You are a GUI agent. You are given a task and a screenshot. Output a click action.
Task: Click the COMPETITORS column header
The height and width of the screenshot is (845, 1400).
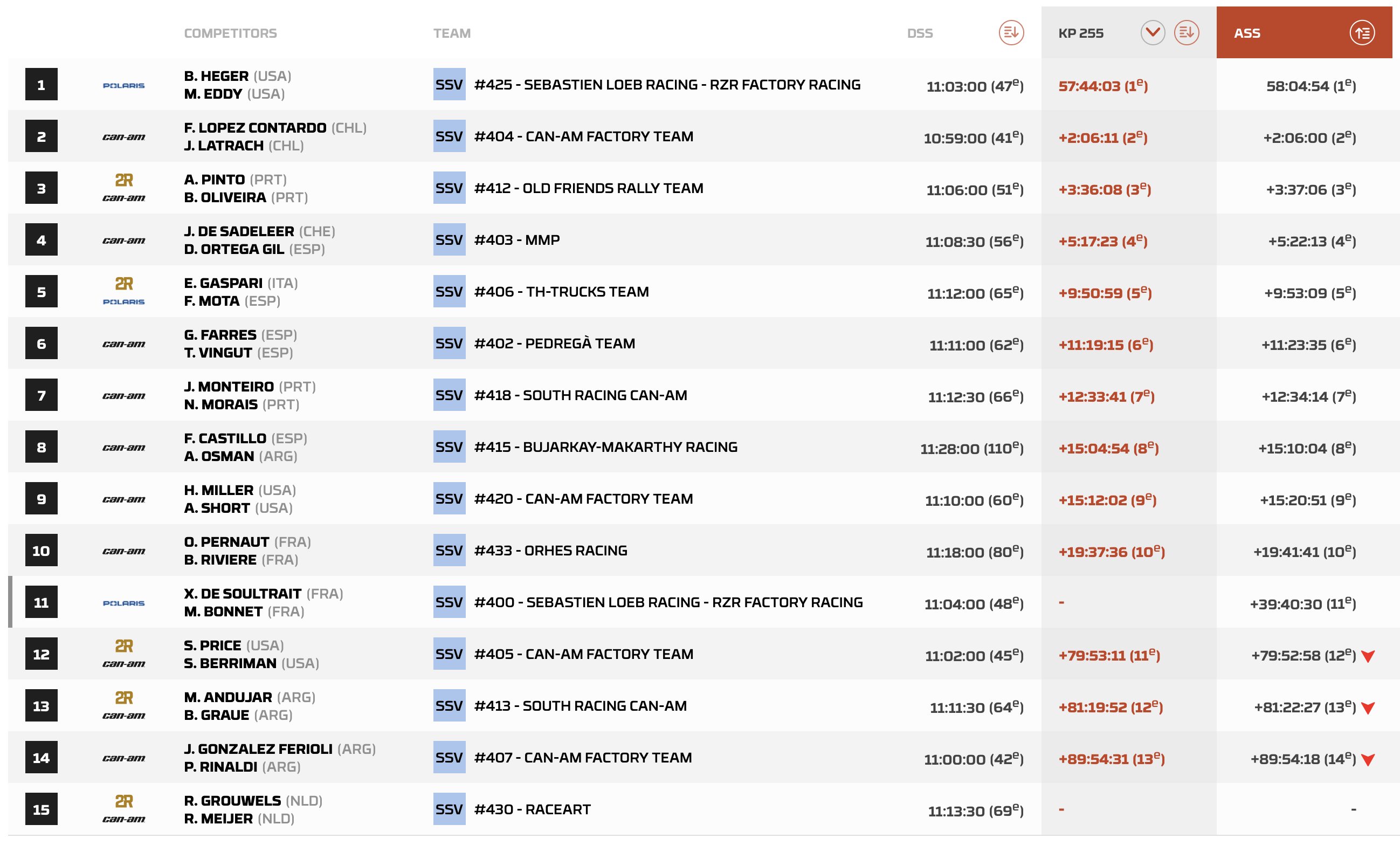tap(230, 33)
